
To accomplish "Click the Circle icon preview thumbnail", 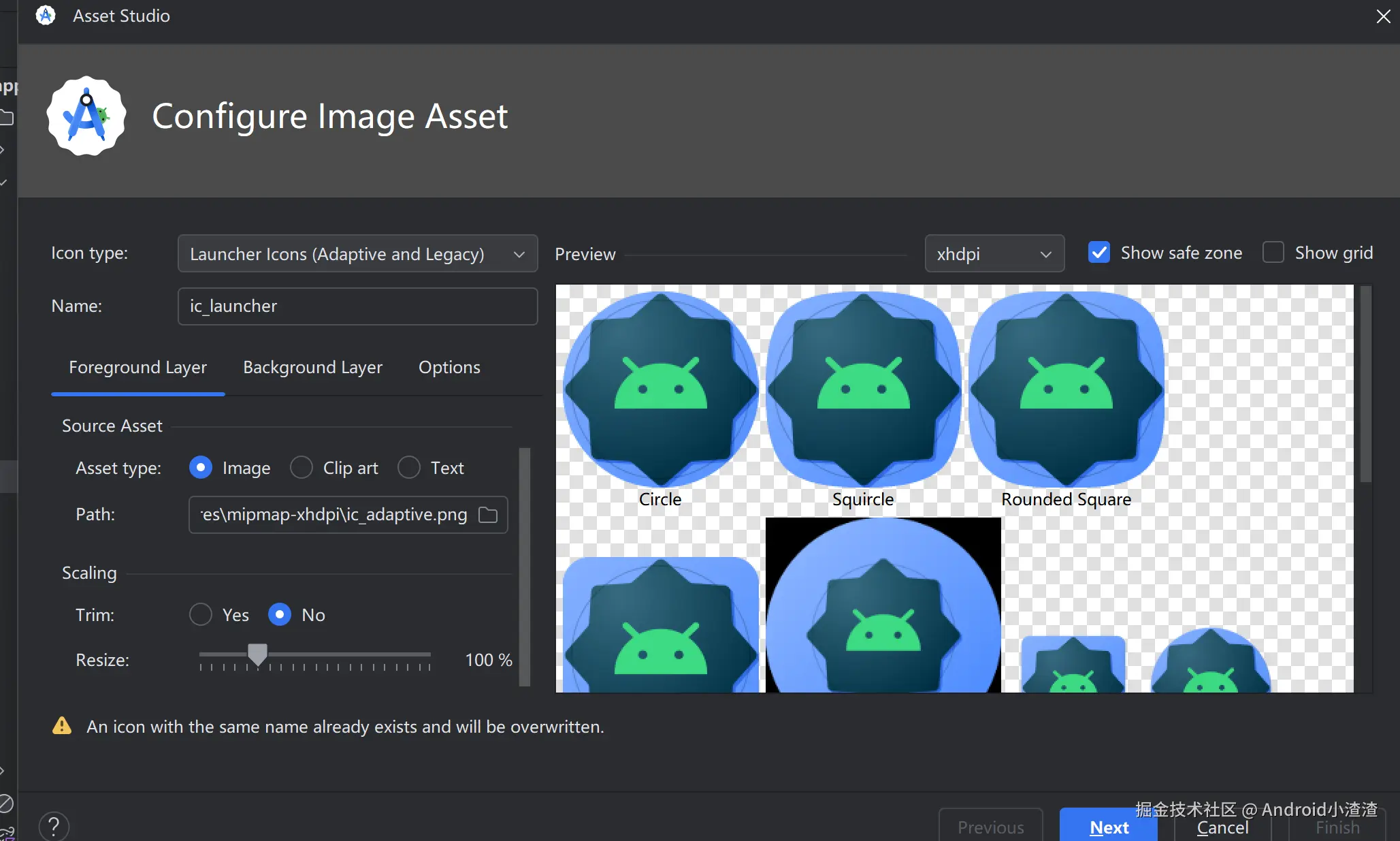I will click(x=660, y=390).
